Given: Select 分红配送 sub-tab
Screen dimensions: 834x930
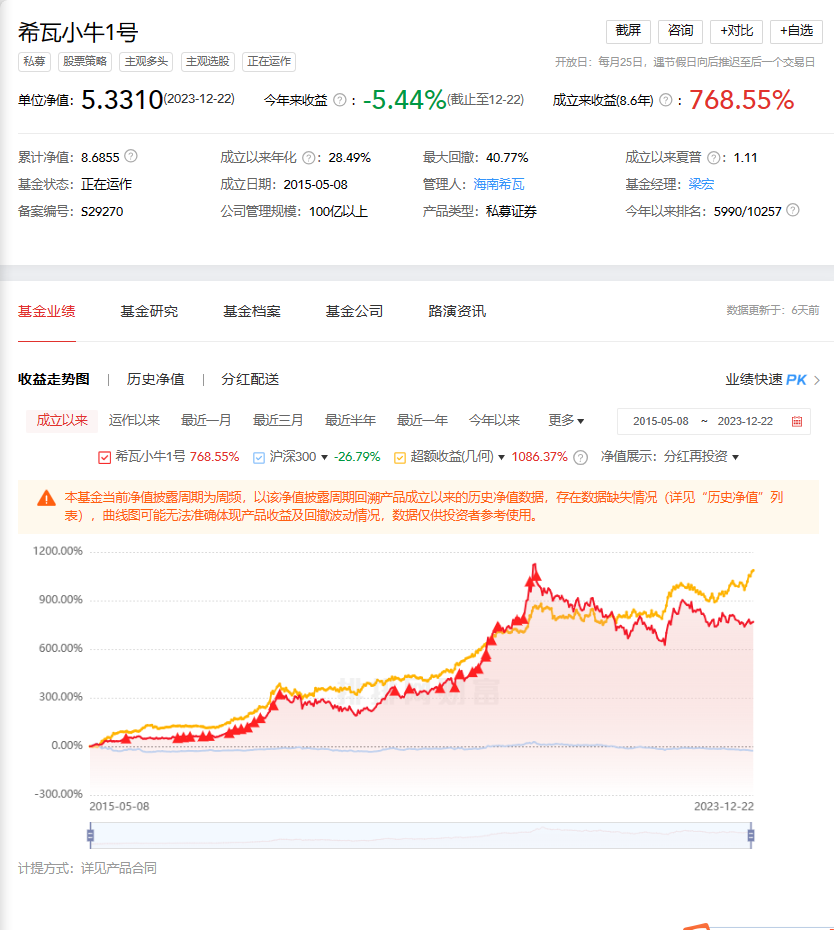Looking at the screenshot, I should coord(250,380).
